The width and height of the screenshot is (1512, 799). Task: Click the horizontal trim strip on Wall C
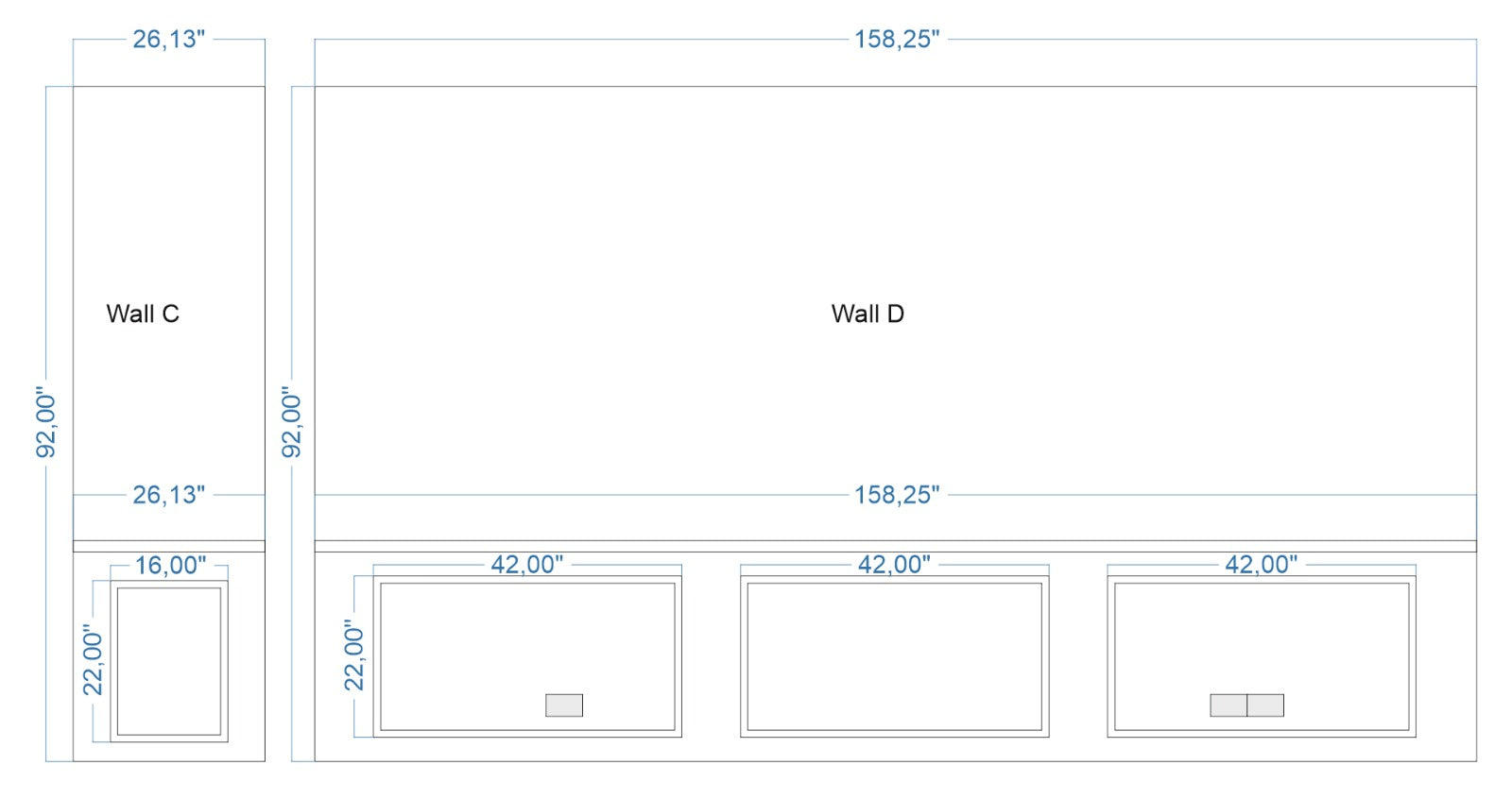tap(169, 546)
